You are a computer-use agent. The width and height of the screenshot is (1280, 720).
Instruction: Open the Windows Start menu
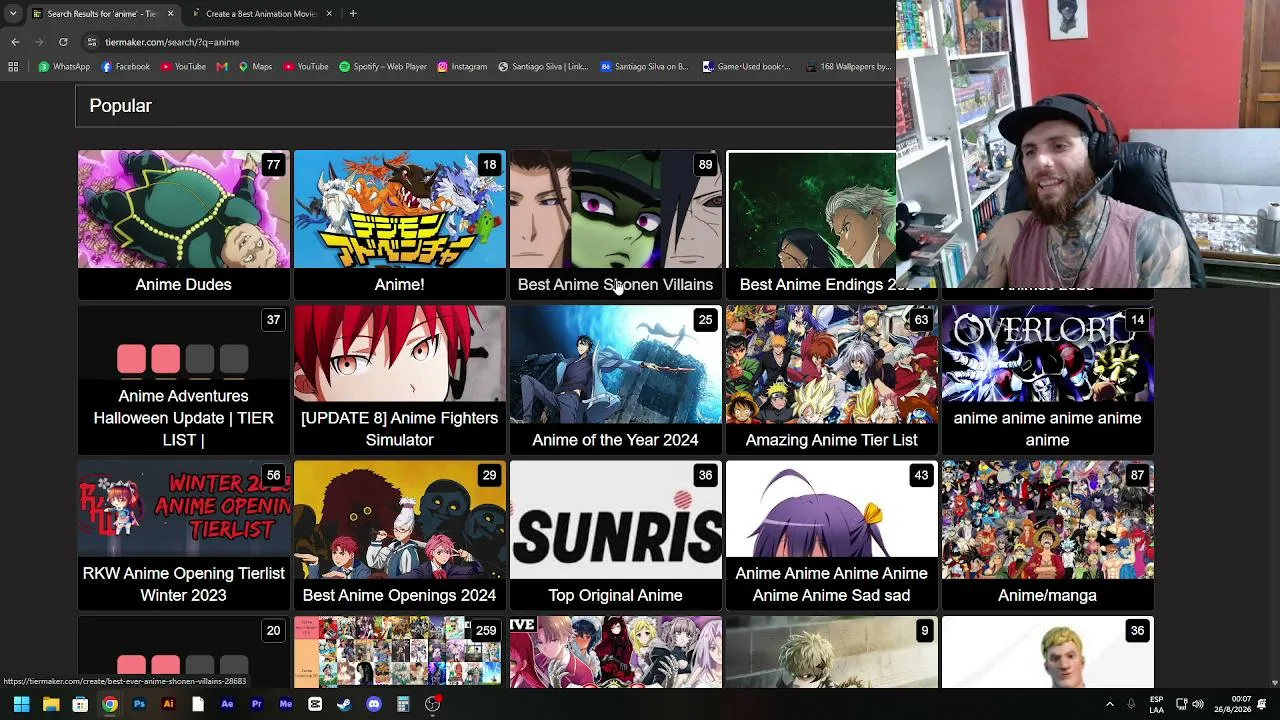point(21,704)
